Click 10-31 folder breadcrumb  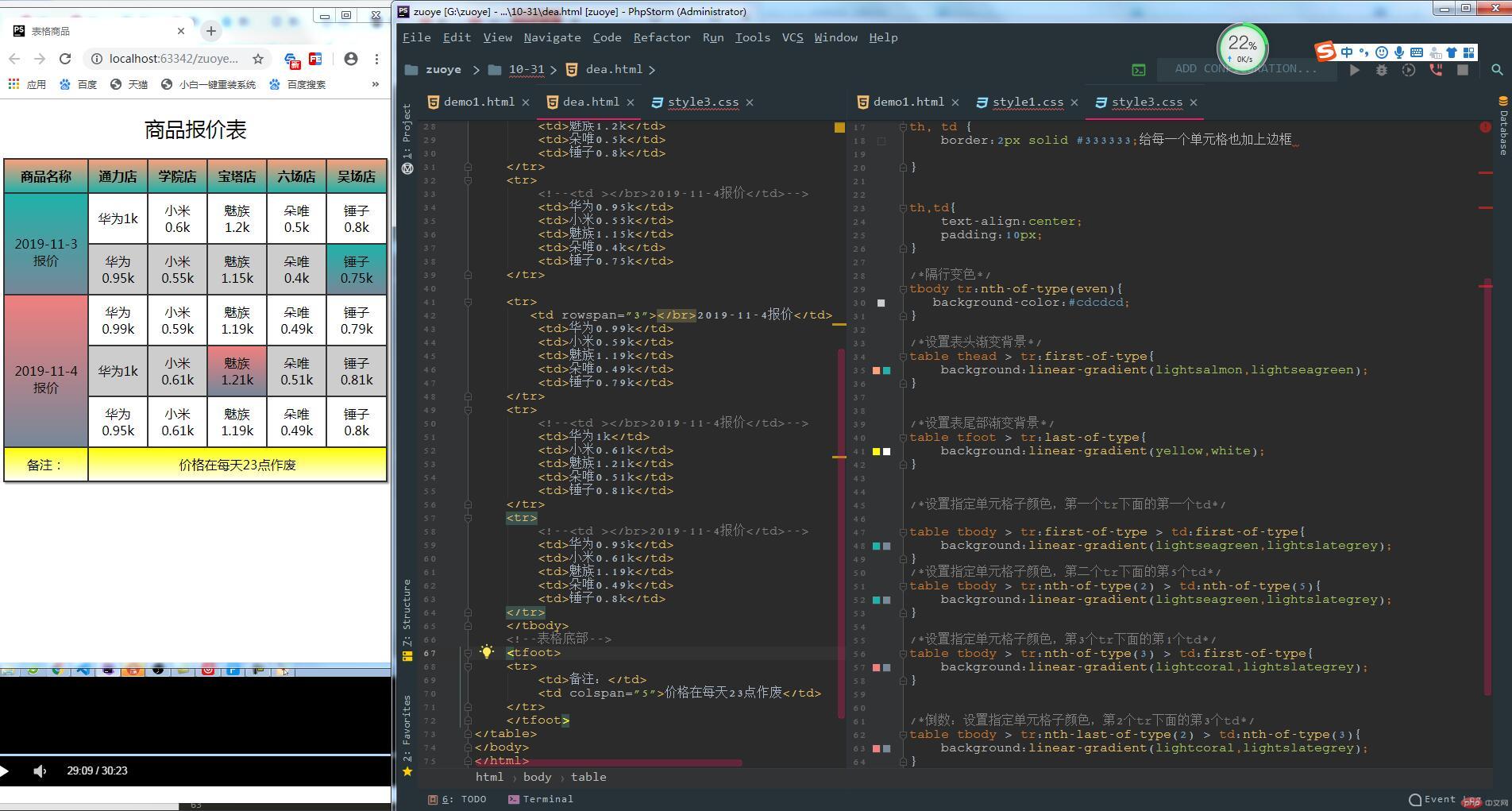click(x=518, y=70)
